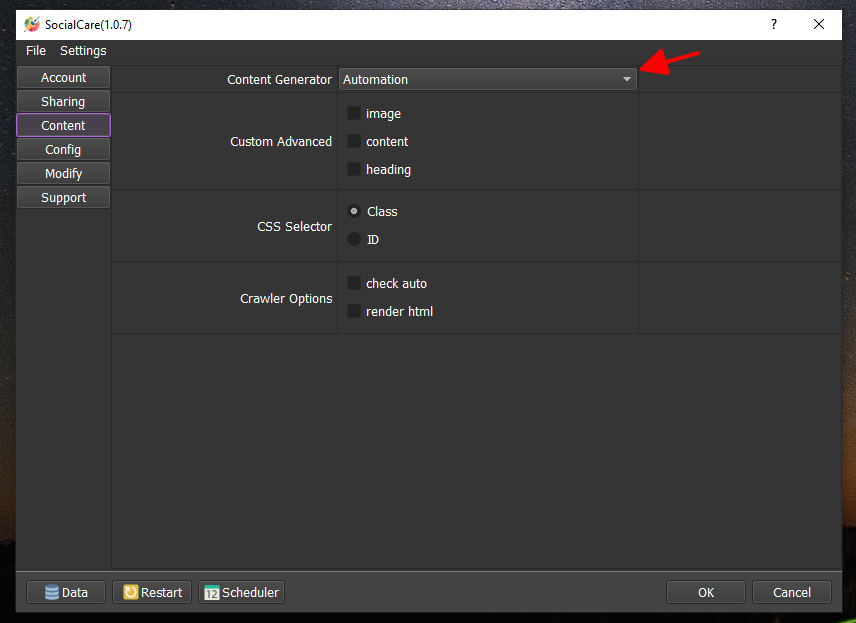Screen dimensions: 856x623
Task: Click the Content Generator label
Action: 280,80
